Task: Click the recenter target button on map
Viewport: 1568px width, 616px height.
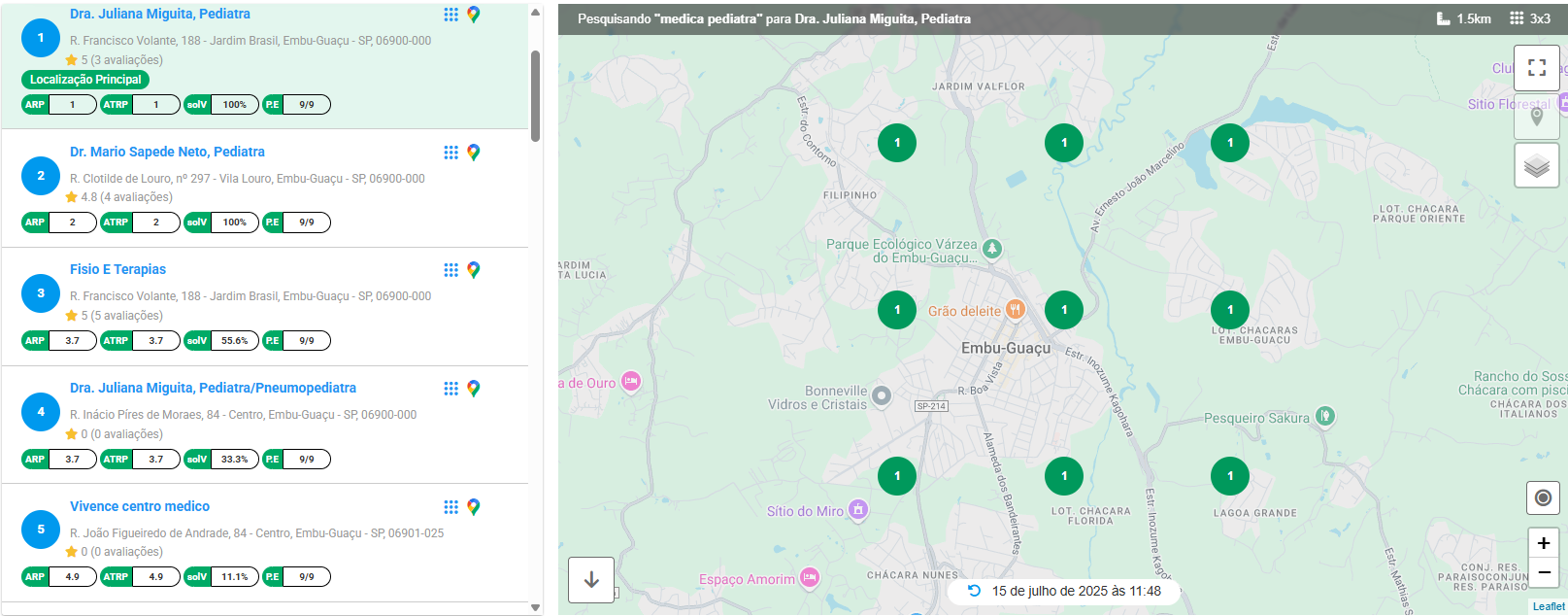Action: click(x=1543, y=498)
